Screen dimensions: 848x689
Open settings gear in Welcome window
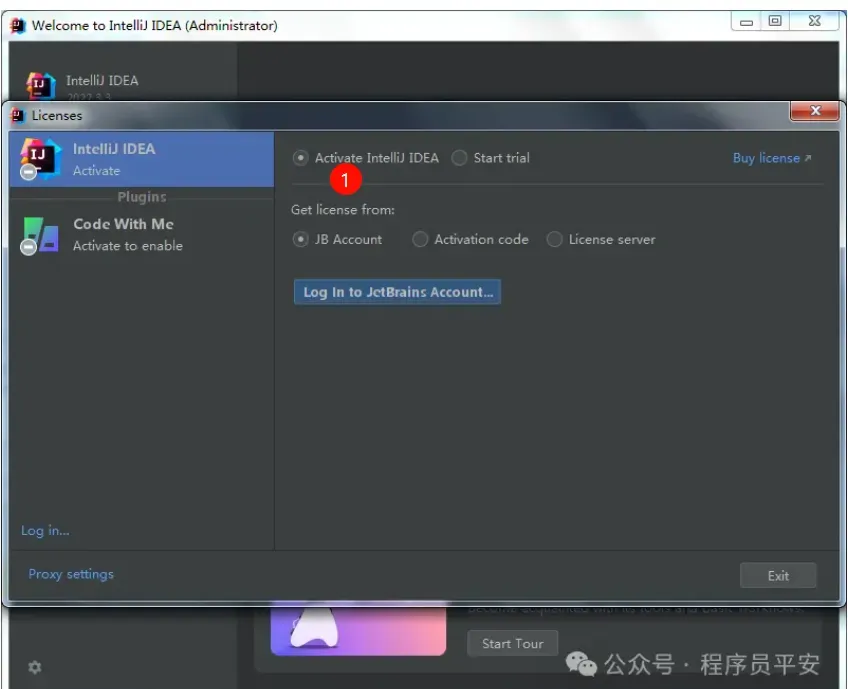point(35,667)
